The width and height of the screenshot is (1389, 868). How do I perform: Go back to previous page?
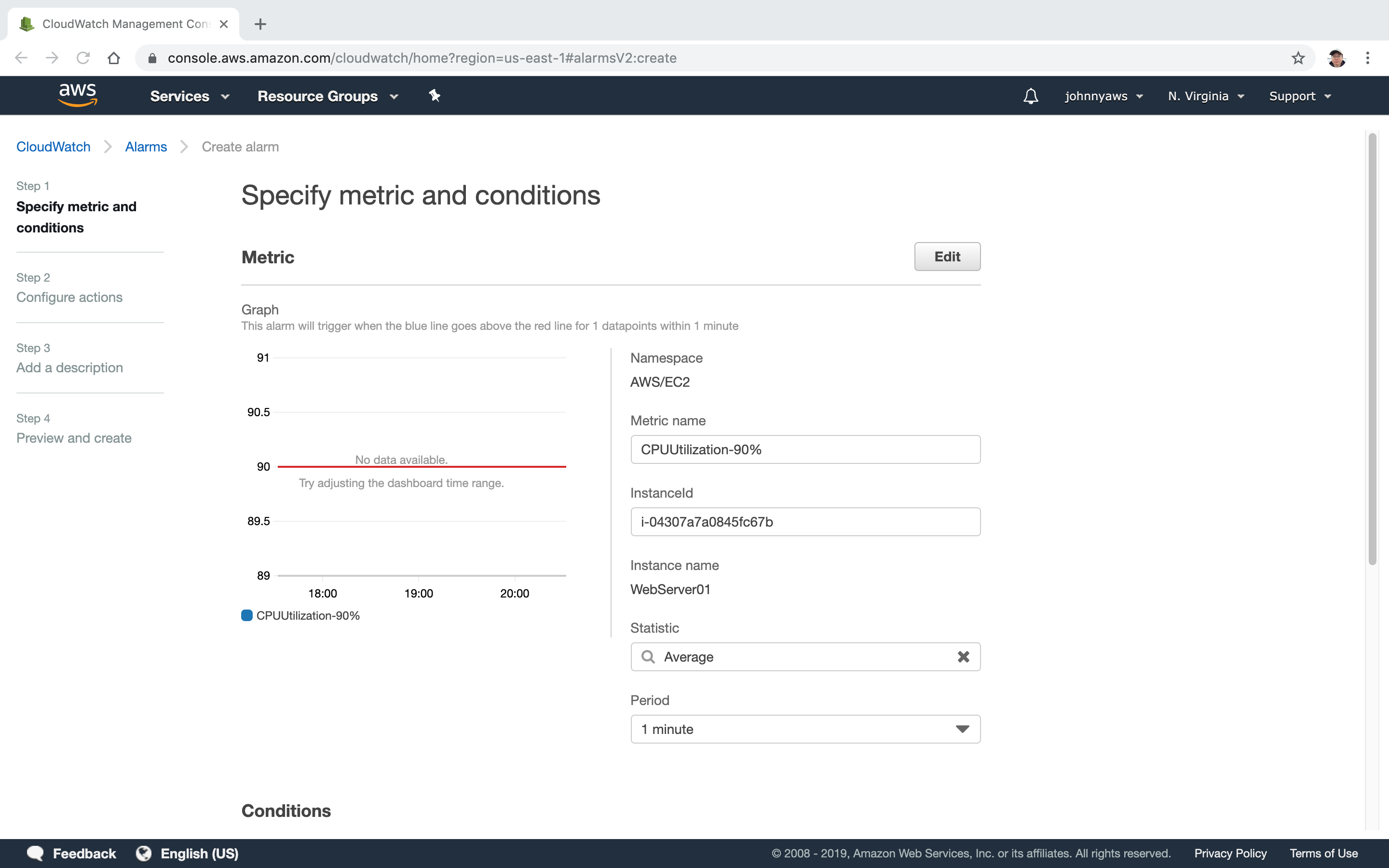21,58
